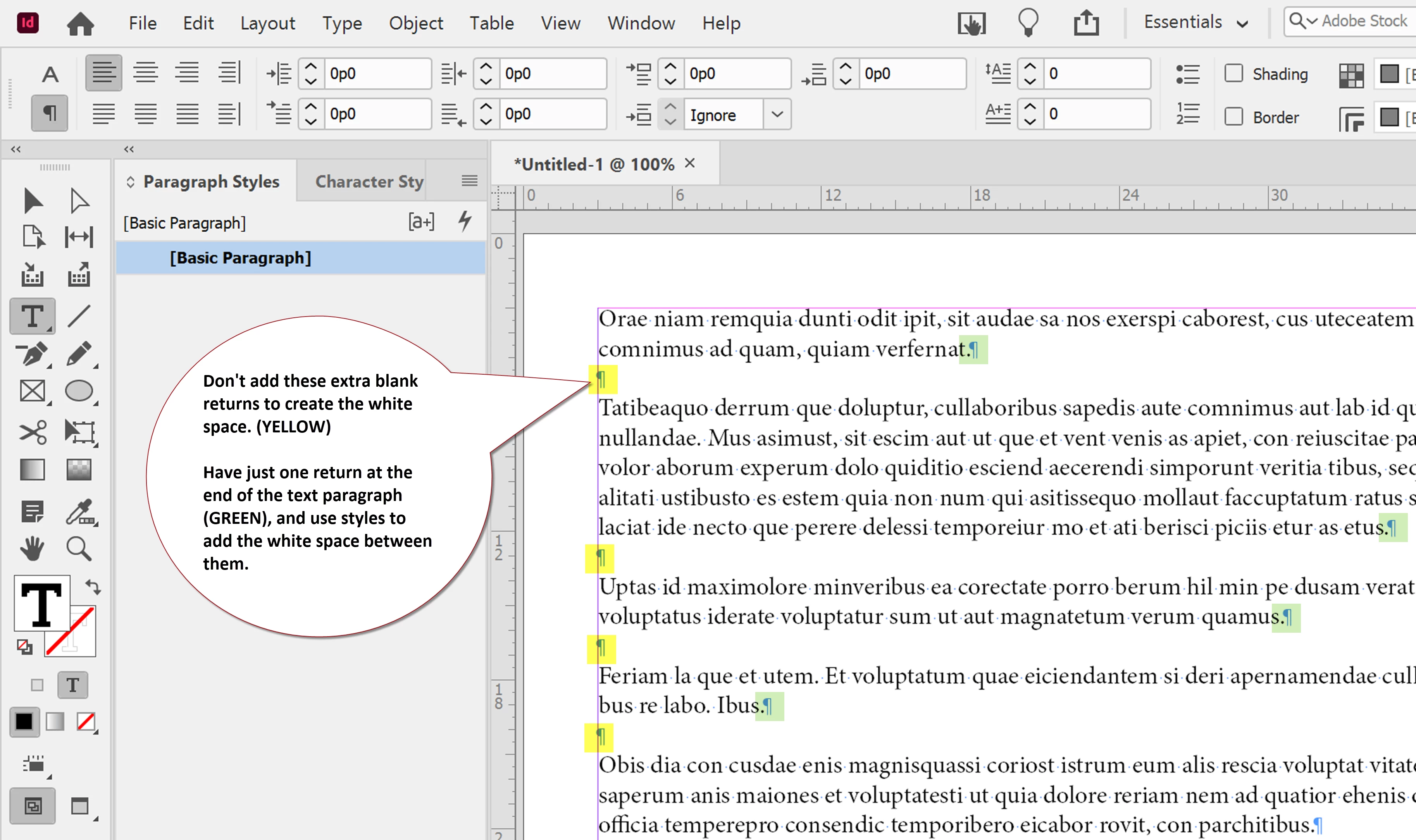This screenshot has width=1416, height=840.
Task: Select the Scissors tool
Action: (32, 432)
